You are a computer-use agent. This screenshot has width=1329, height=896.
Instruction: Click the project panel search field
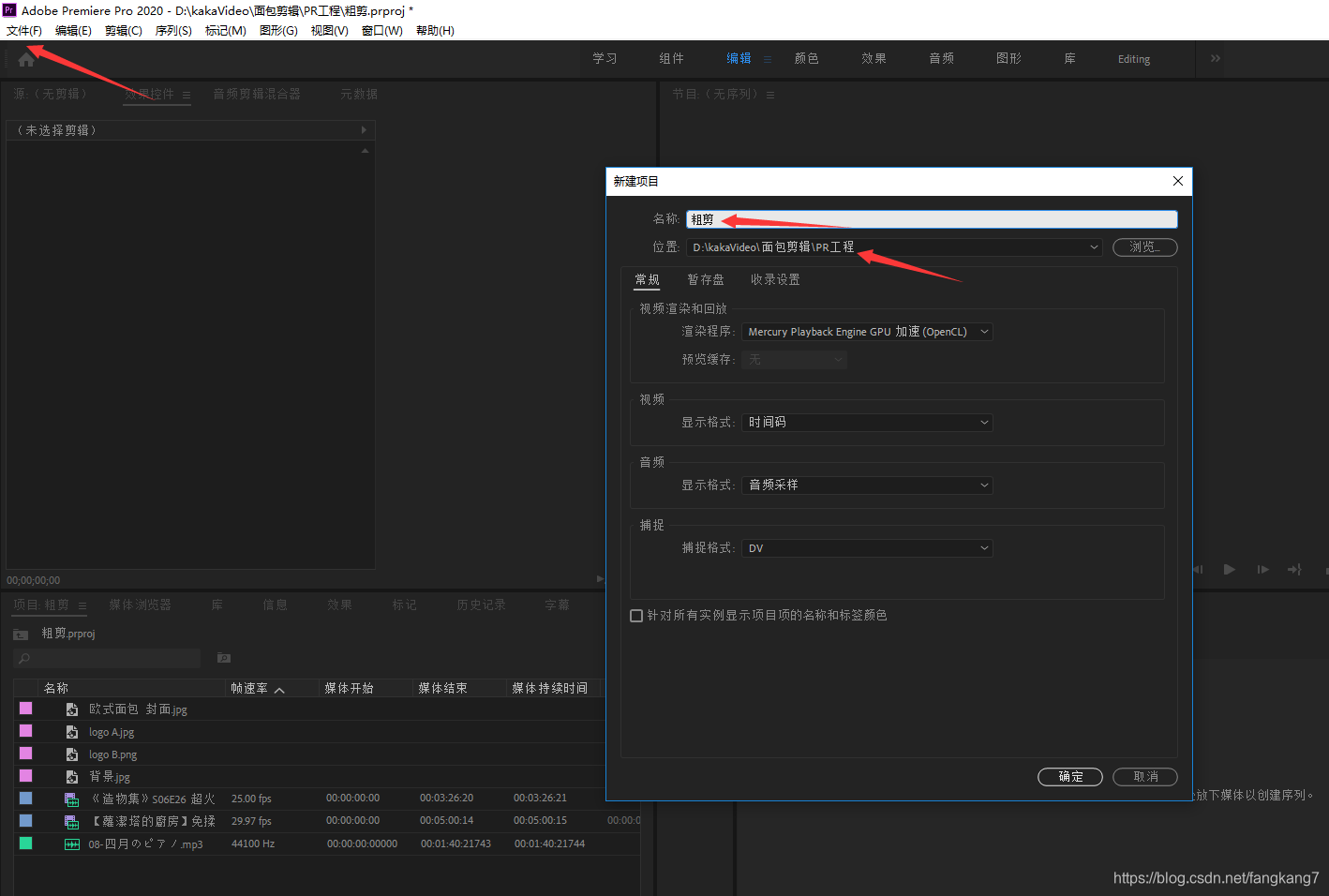109,659
